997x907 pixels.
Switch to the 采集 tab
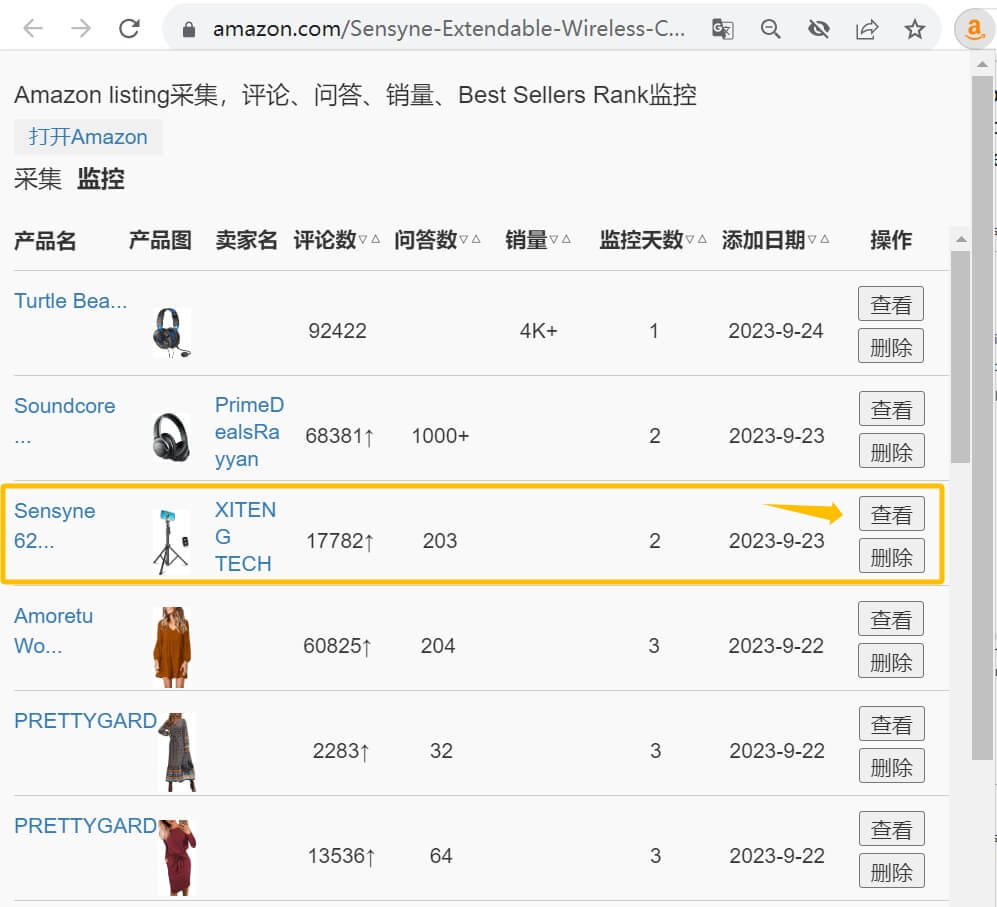[x=38, y=179]
